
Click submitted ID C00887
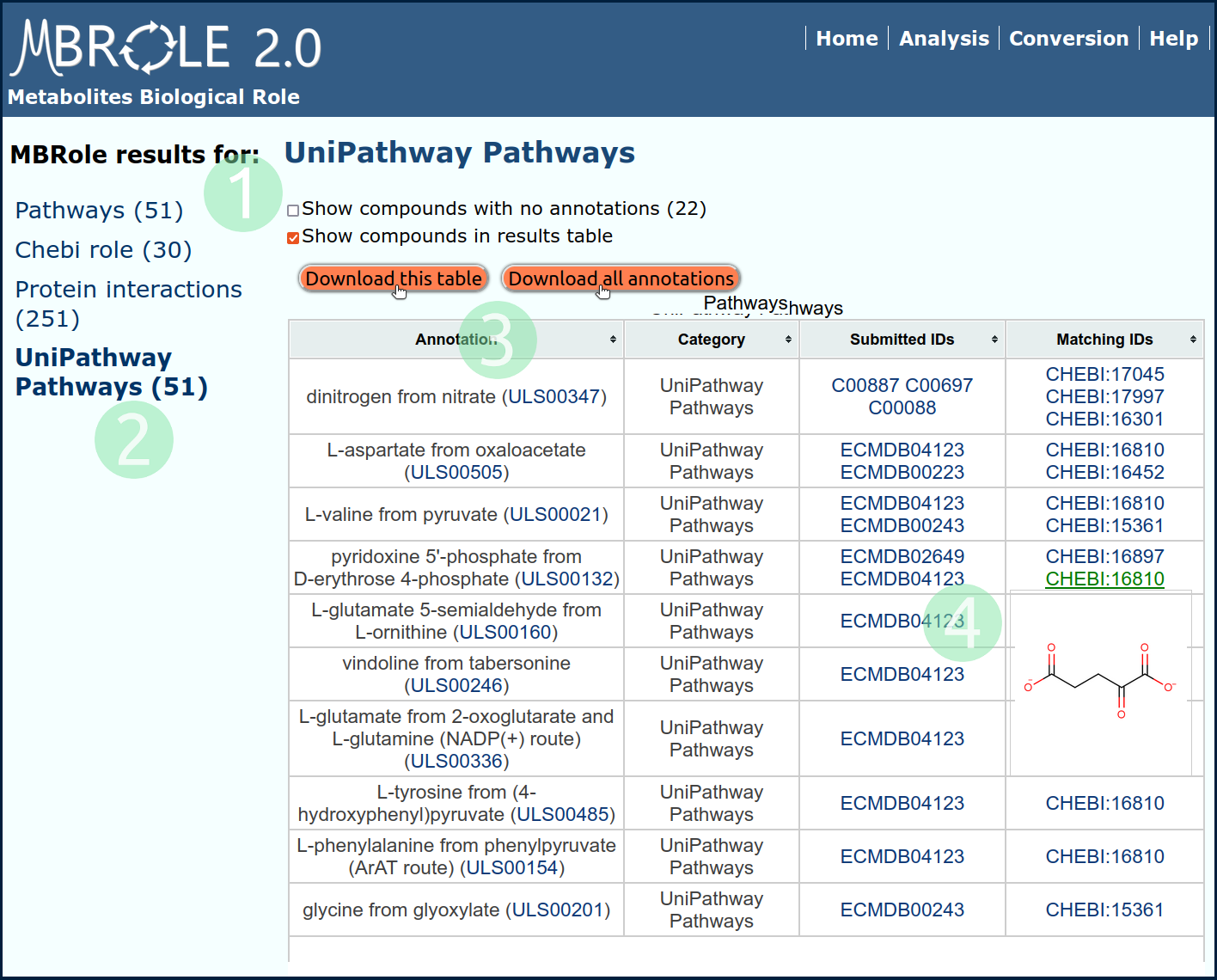(x=865, y=385)
